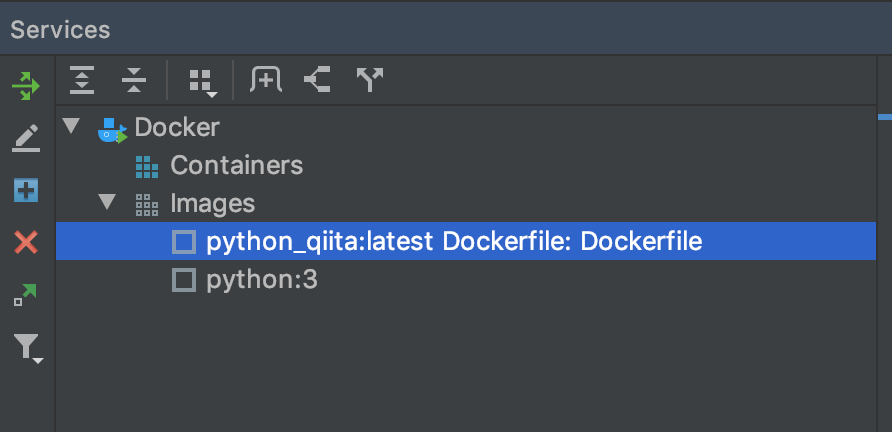Viewport: 892px width, 432px height.
Task: Select the python:3 image entry
Action: 262,281
